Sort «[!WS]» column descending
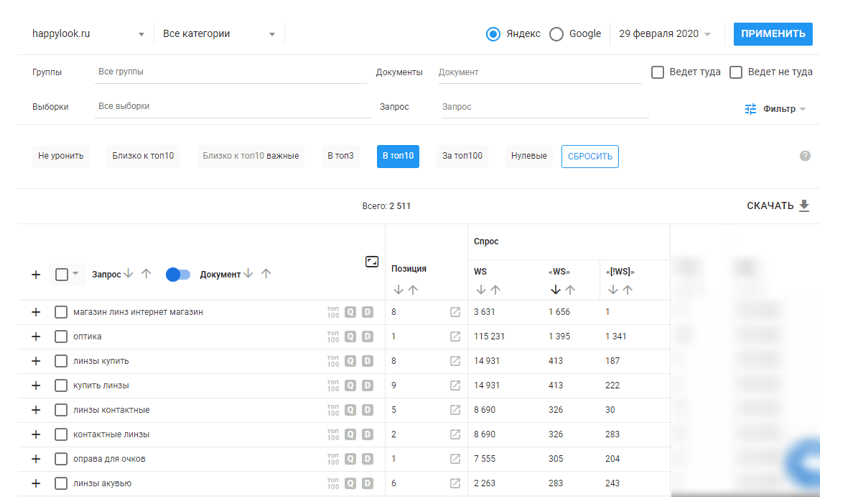The image size is (851, 497). coord(613,290)
